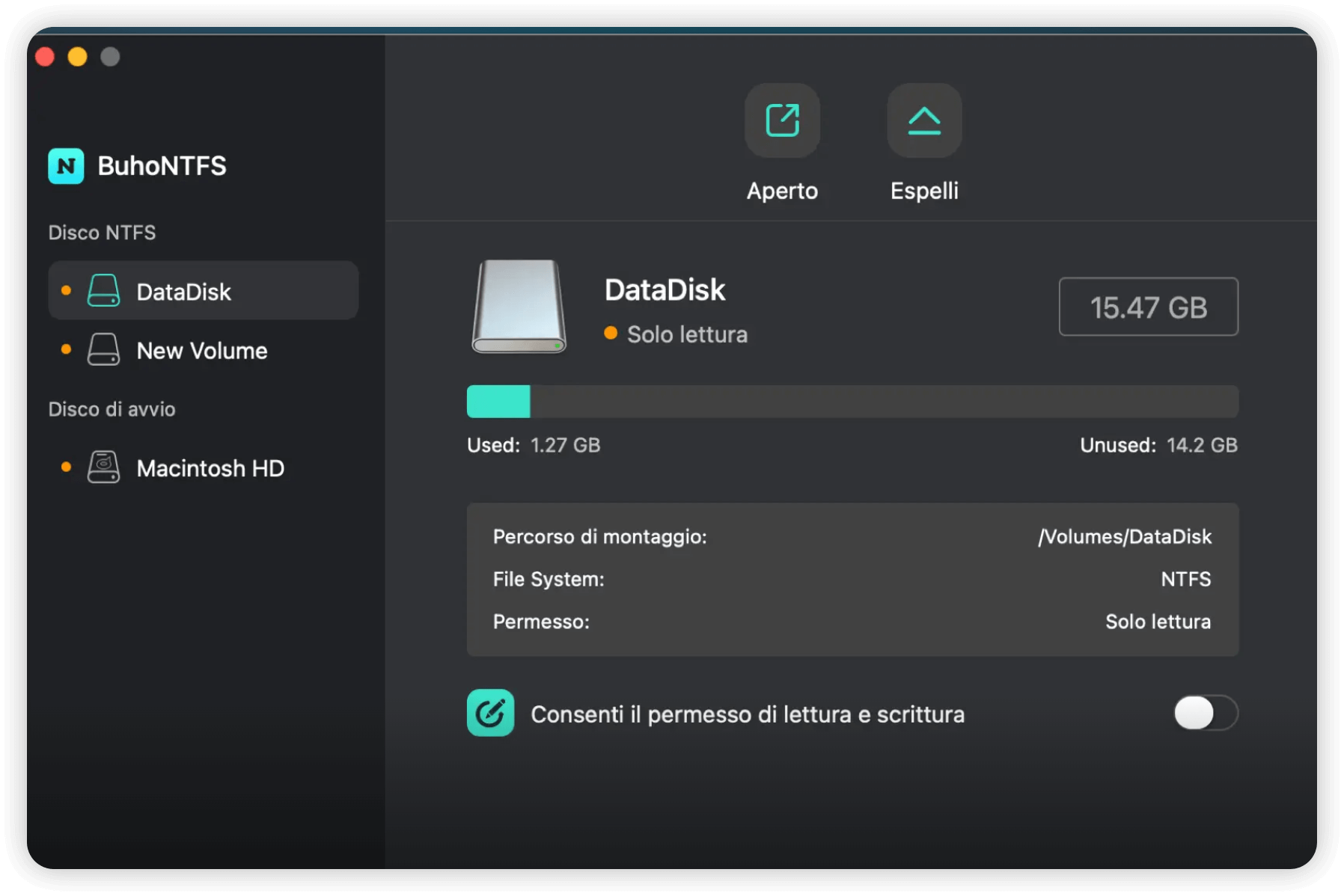Click the DataDisk title heading

click(665, 290)
